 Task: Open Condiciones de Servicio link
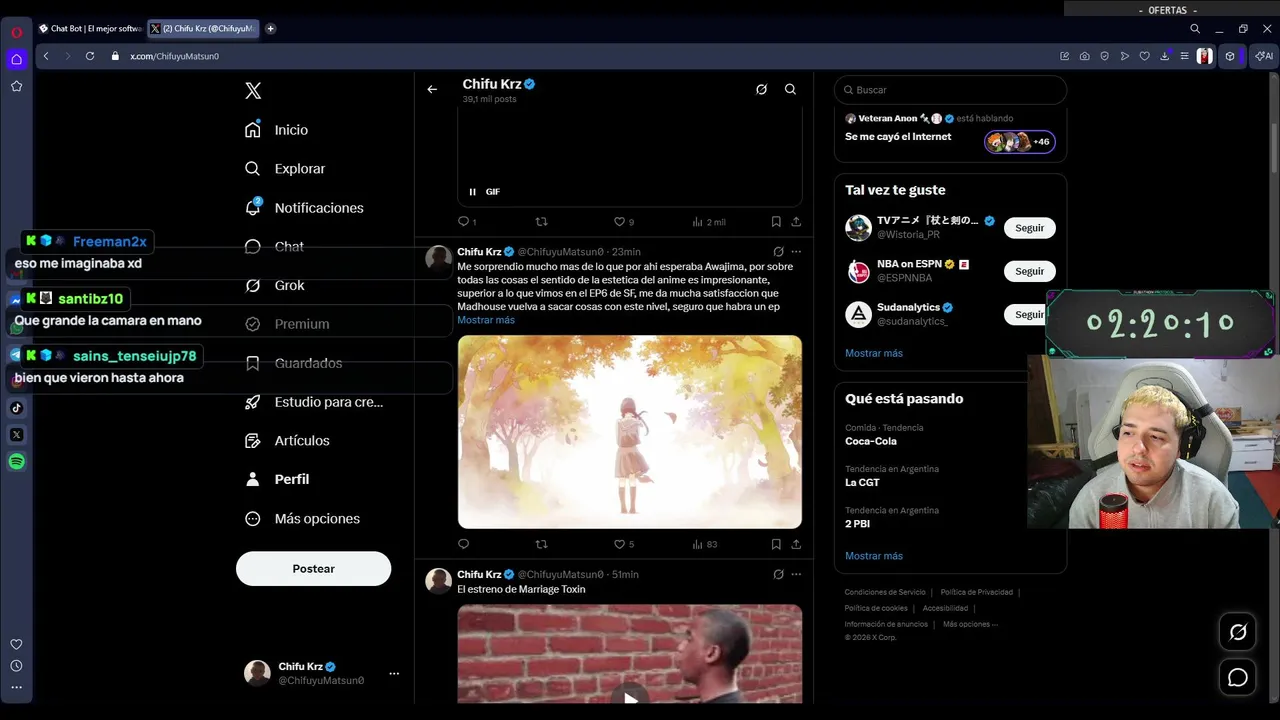[x=885, y=592]
